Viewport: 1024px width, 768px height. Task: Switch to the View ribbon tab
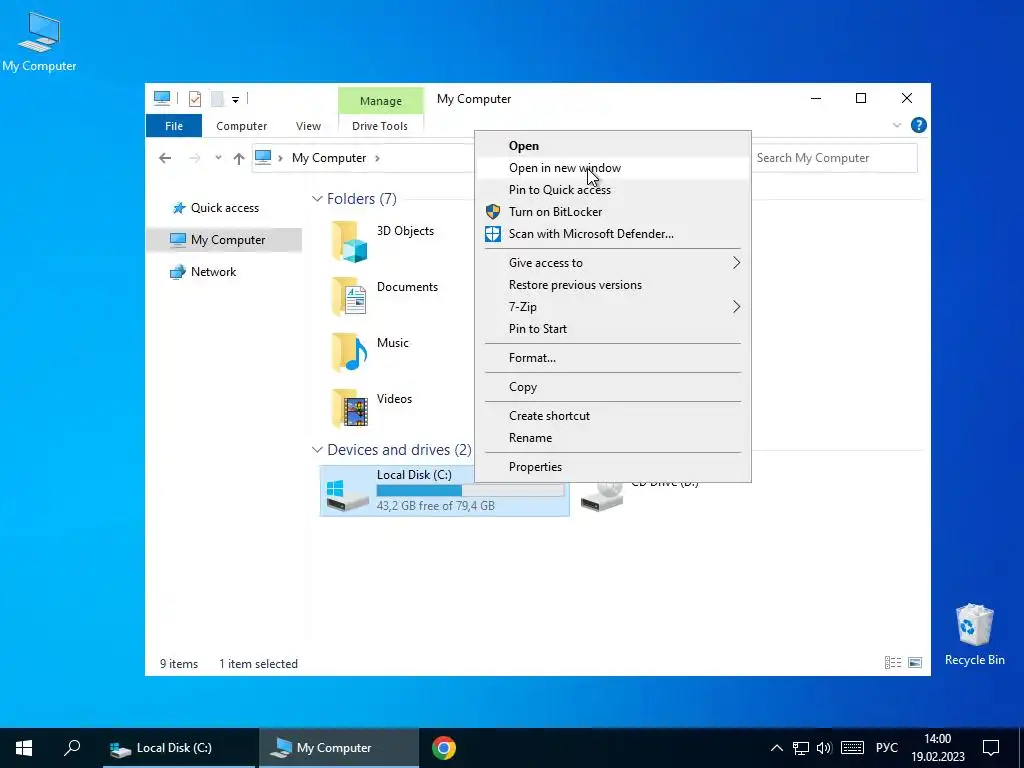click(308, 126)
